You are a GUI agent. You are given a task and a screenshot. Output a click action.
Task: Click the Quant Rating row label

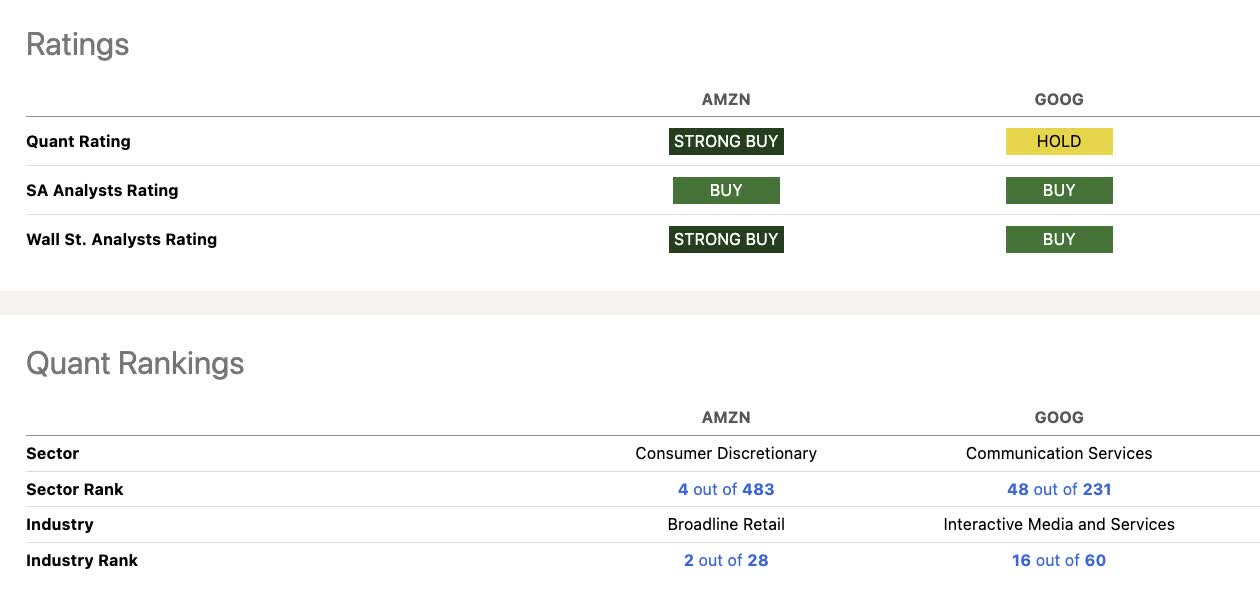point(78,141)
